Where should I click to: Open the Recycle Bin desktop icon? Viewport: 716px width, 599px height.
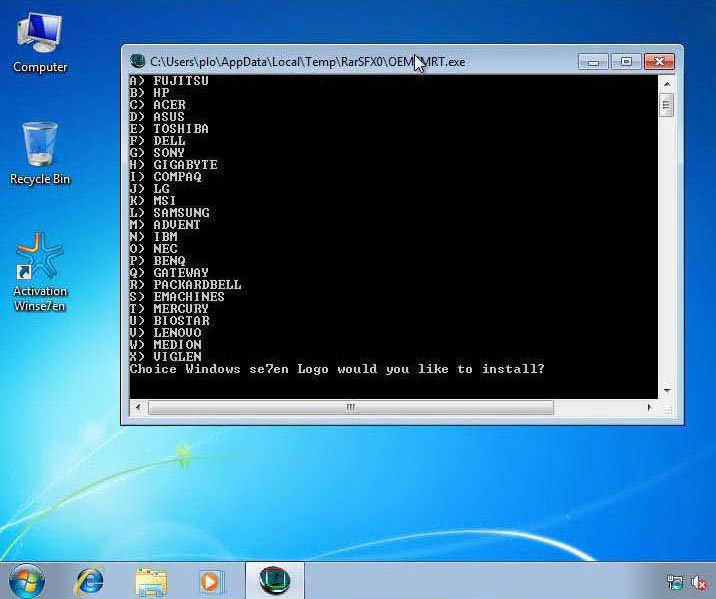coord(40,153)
